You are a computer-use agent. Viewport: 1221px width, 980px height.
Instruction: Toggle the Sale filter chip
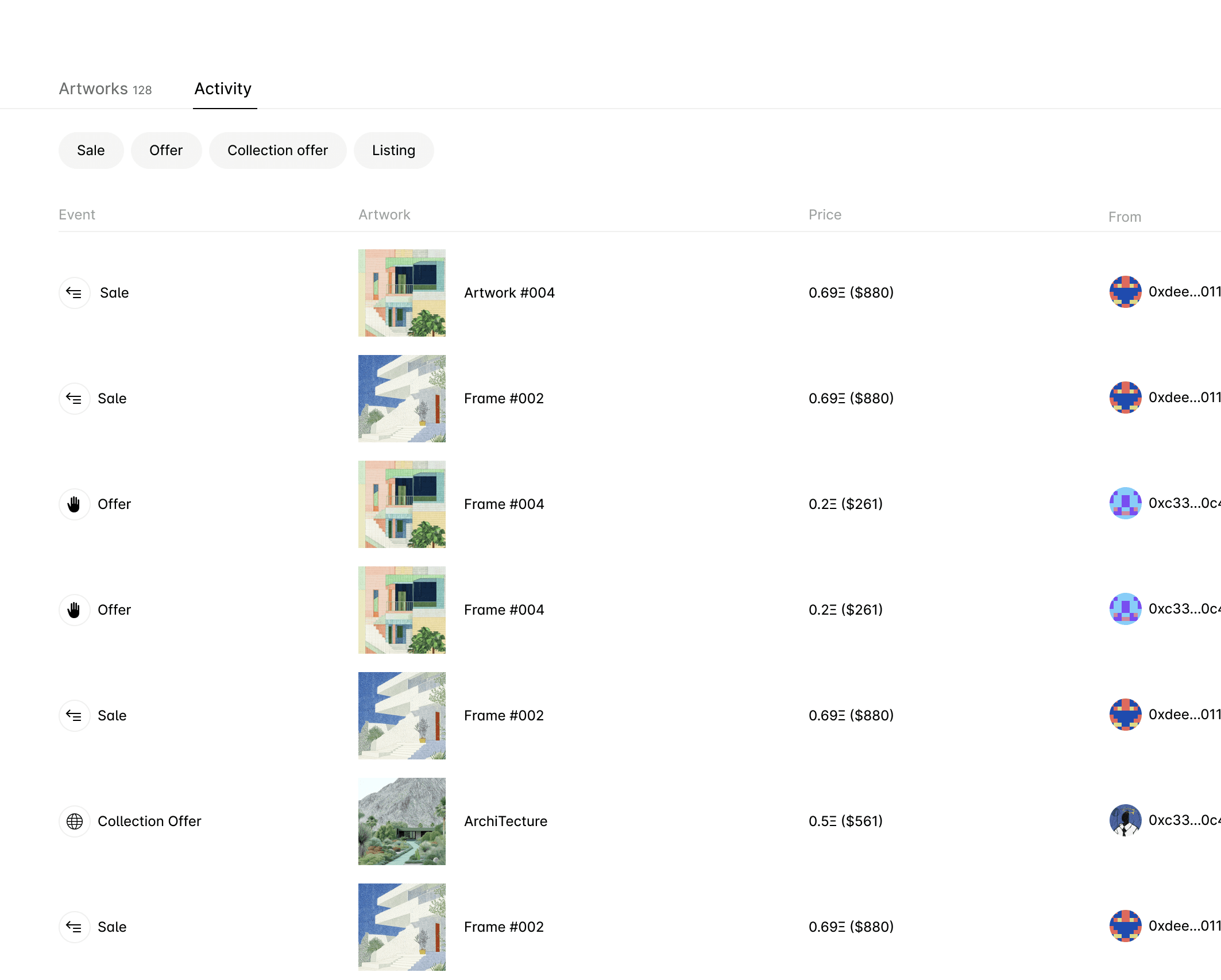pos(91,151)
